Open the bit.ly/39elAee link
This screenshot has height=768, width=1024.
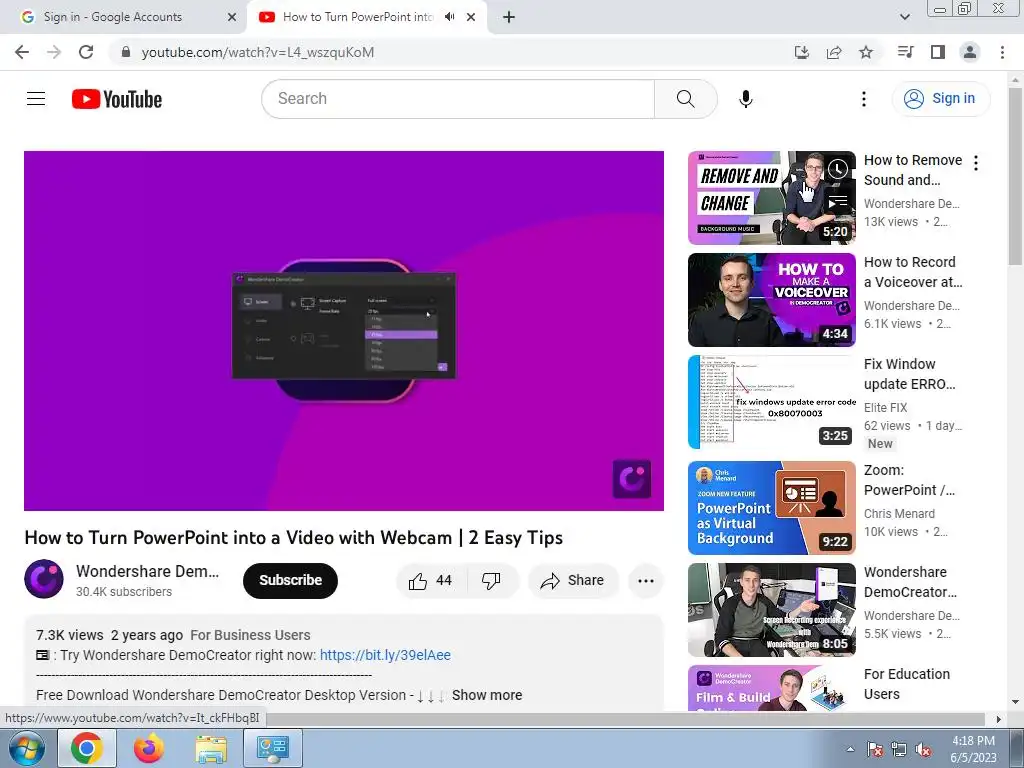pos(385,655)
